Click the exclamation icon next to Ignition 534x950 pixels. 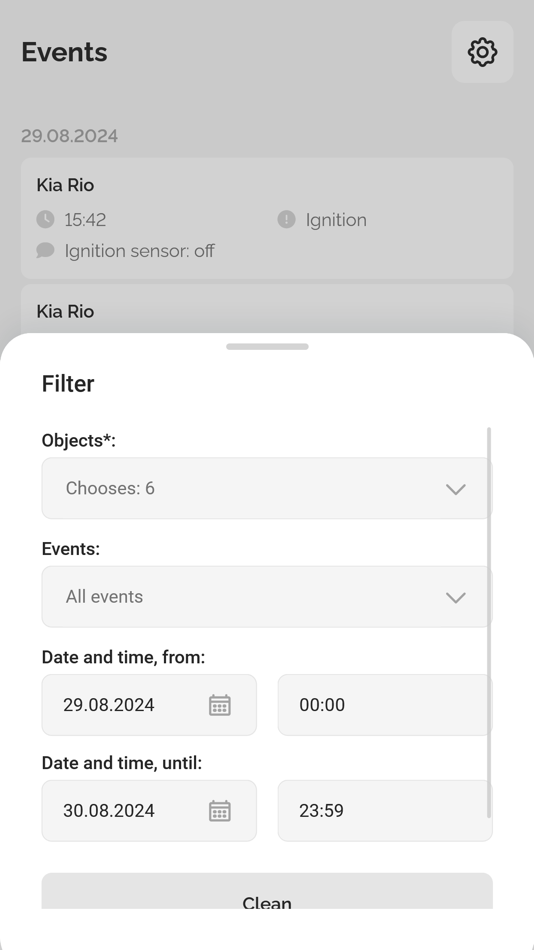(x=286, y=219)
